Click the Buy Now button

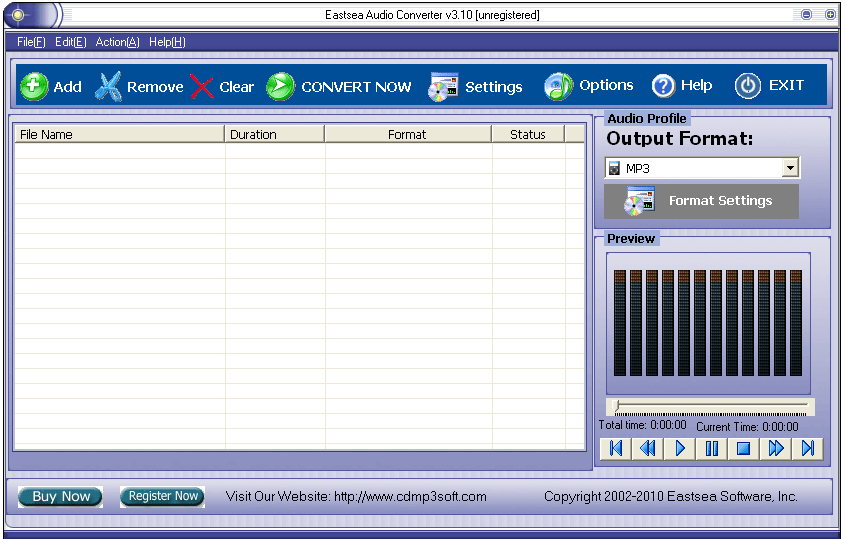pos(60,496)
